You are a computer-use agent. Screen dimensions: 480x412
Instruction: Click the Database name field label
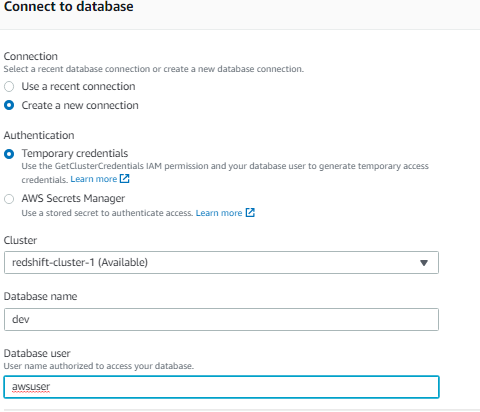40,296
